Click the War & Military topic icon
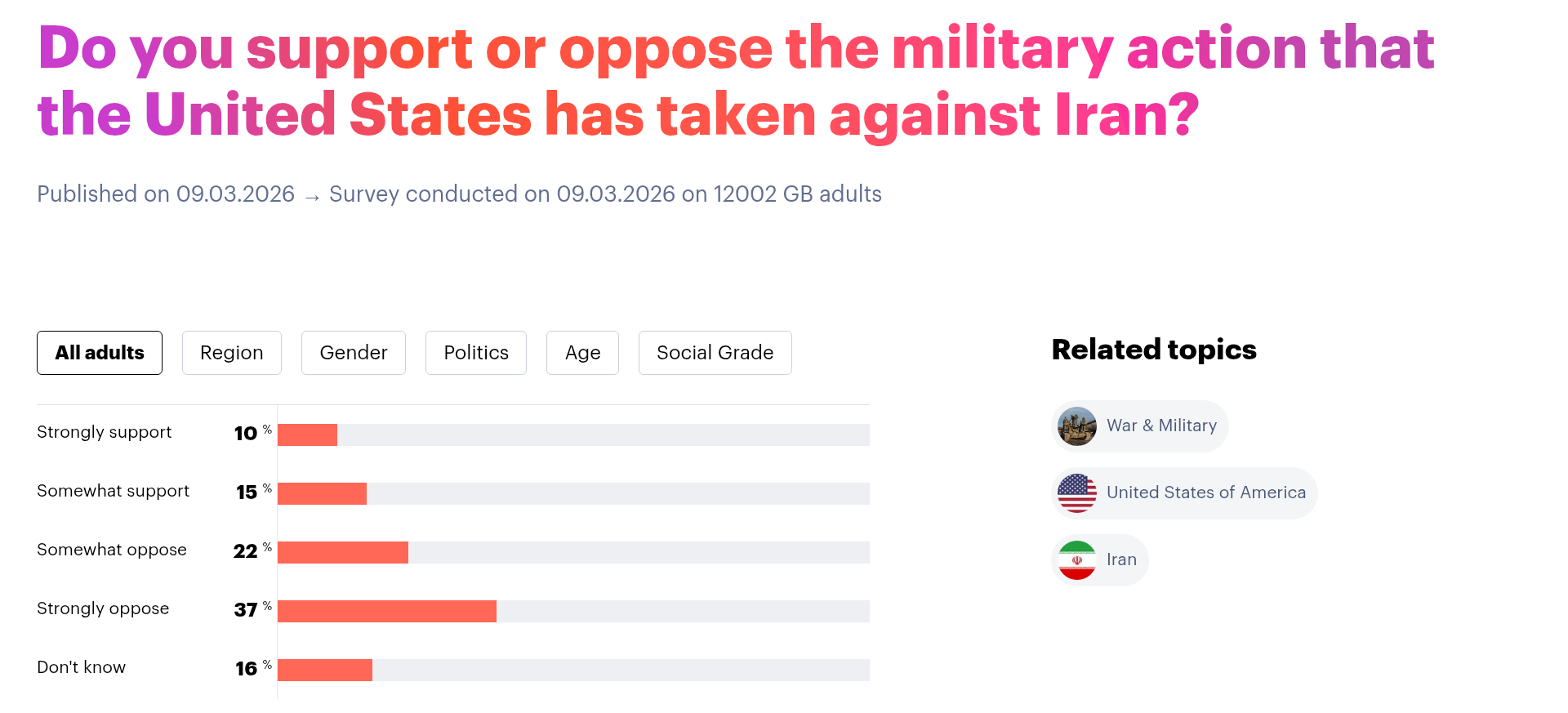The height and width of the screenshot is (713, 1568). (x=1077, y=426)
